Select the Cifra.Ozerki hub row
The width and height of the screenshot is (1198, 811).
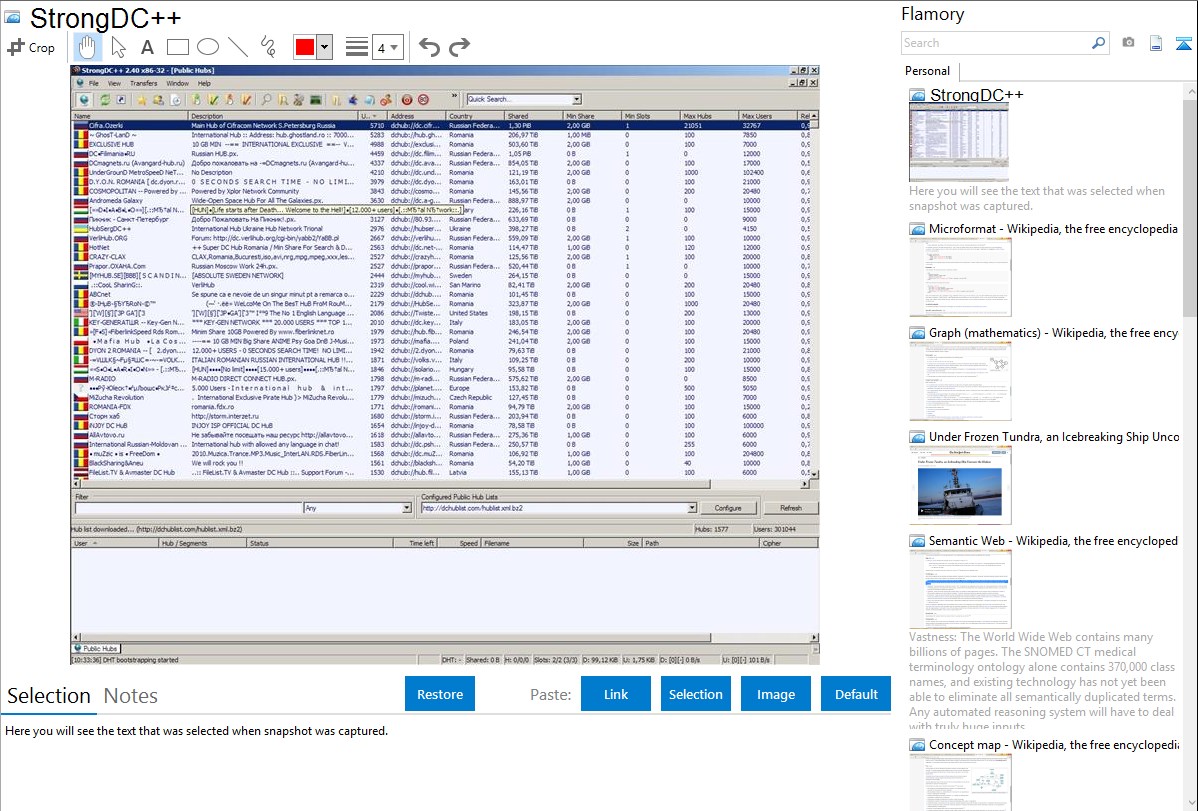(441, 125)
